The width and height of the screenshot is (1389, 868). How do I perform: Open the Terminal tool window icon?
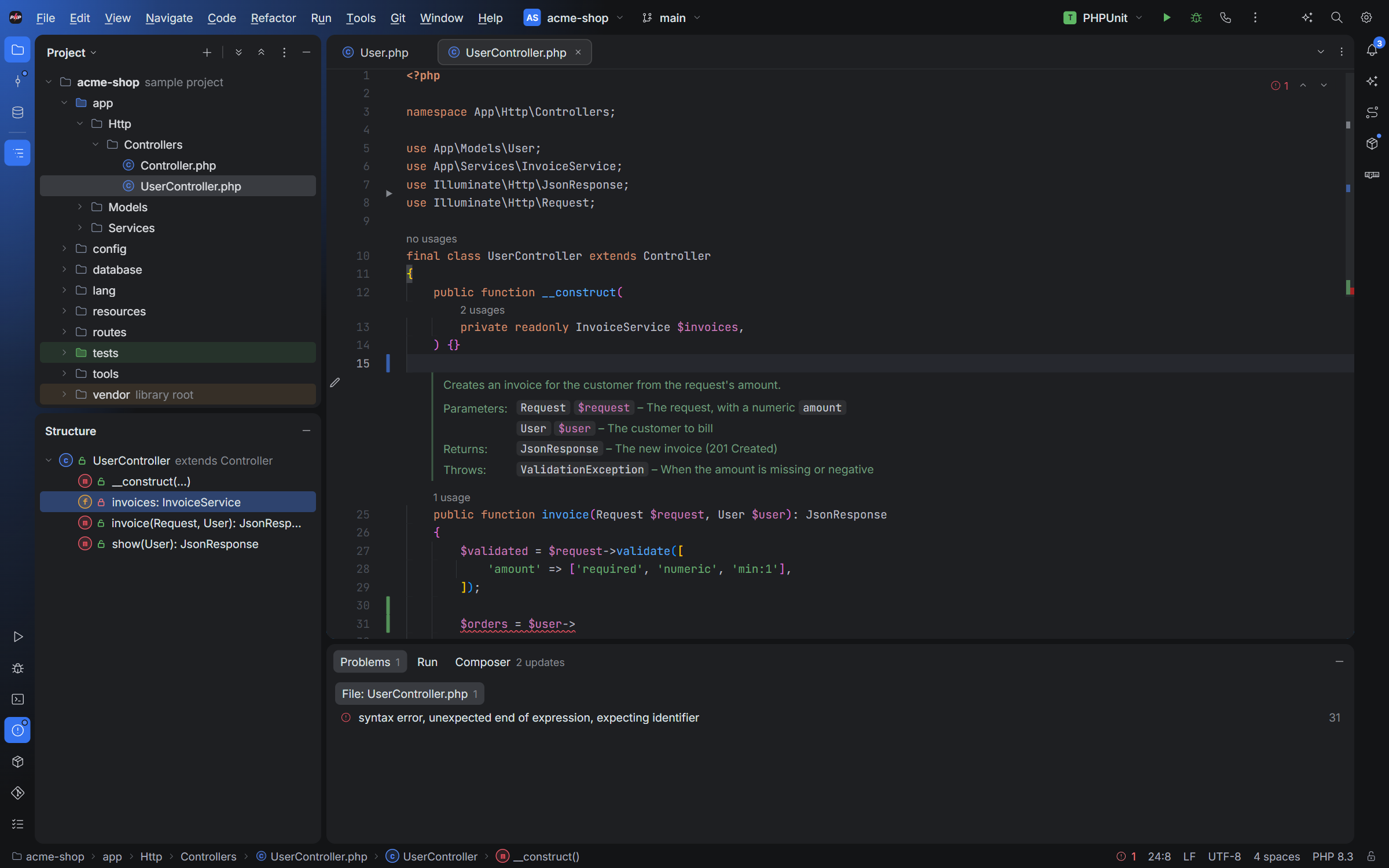coord(17,699)
